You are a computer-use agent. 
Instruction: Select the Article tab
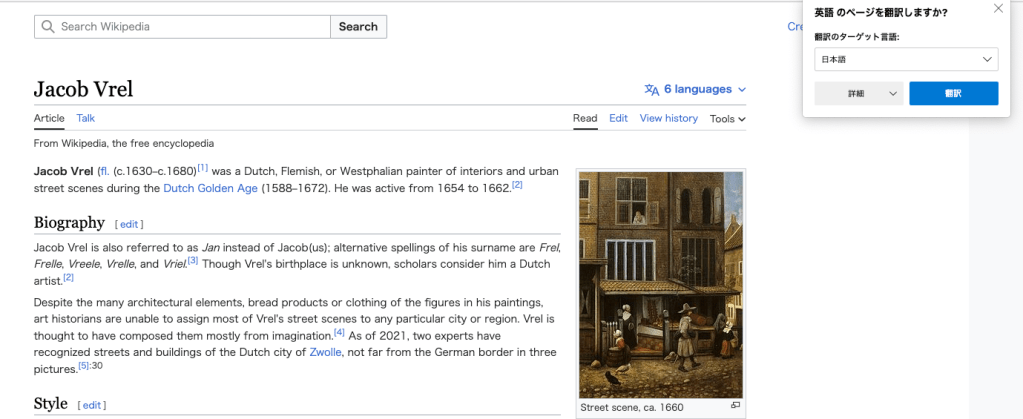49,118
